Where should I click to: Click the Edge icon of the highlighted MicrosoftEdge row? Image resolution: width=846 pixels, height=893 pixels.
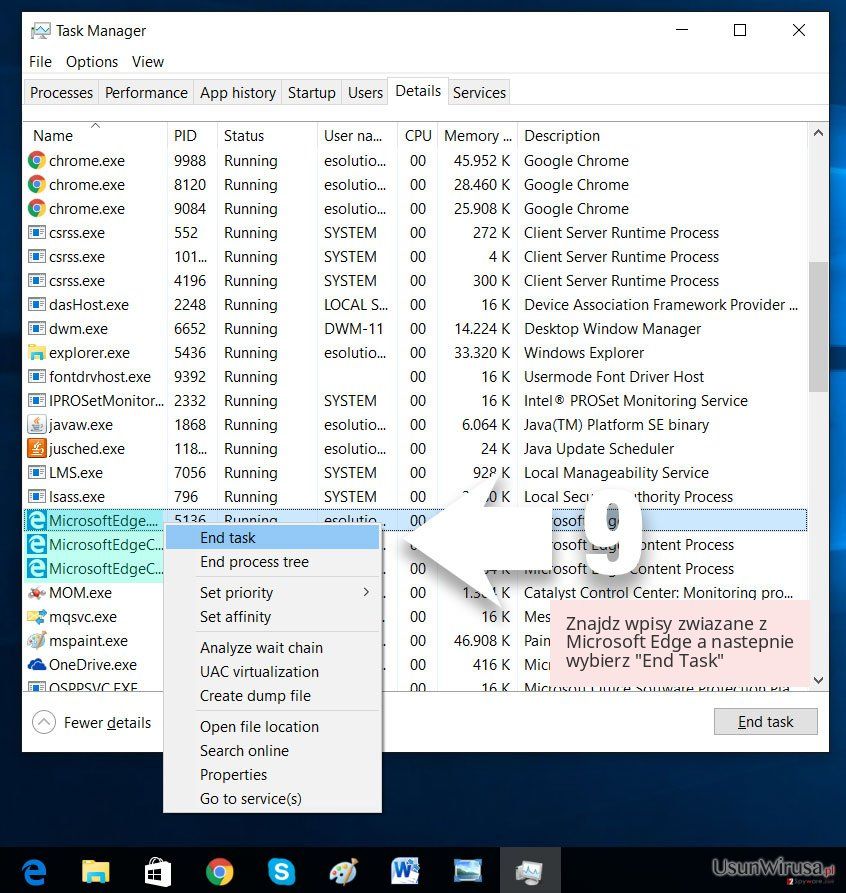tap(36, 521)
